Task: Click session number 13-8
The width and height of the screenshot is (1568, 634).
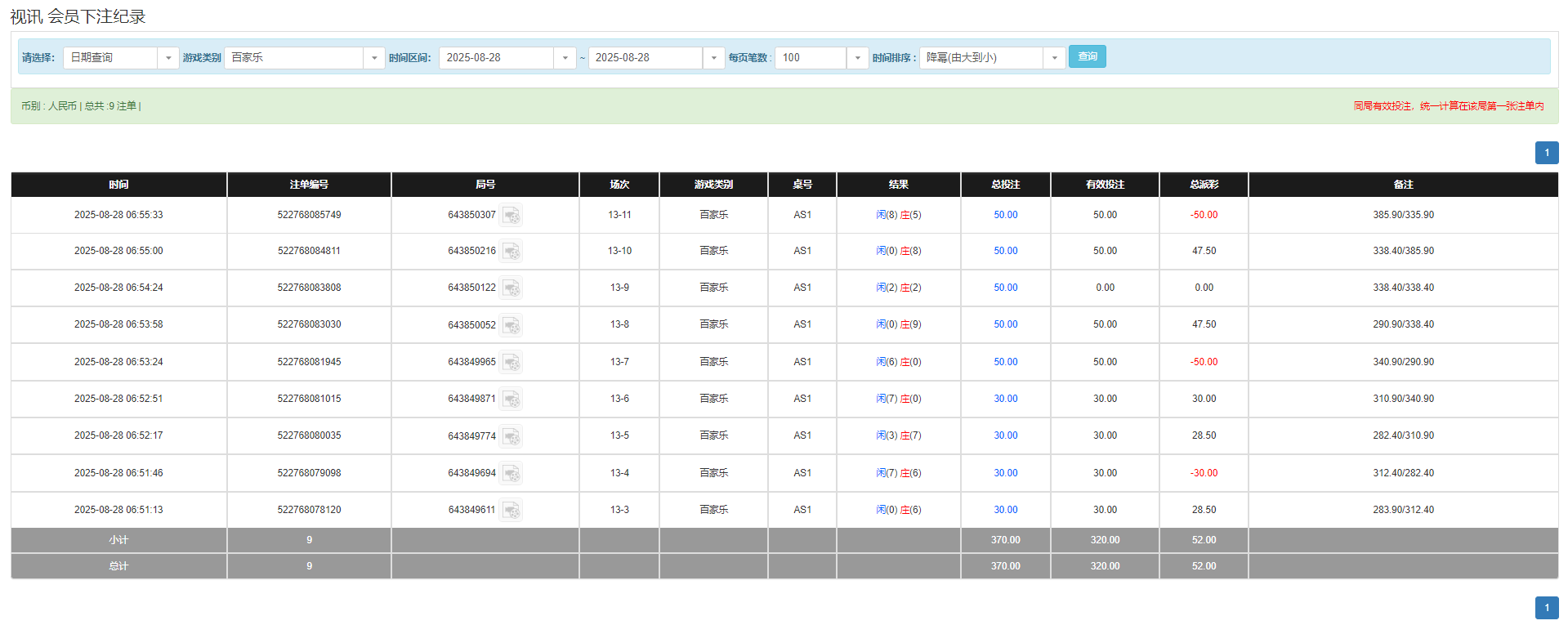Action: pyautogui.click(x=619, y=324)
